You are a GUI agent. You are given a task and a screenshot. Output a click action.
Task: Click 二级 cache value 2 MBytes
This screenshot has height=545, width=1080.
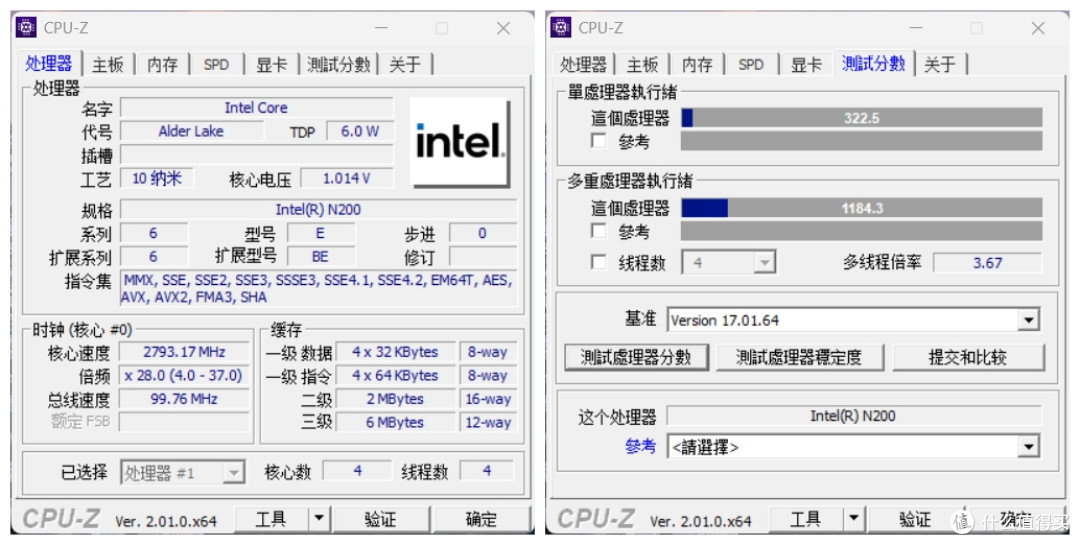[x=395, y=399]
